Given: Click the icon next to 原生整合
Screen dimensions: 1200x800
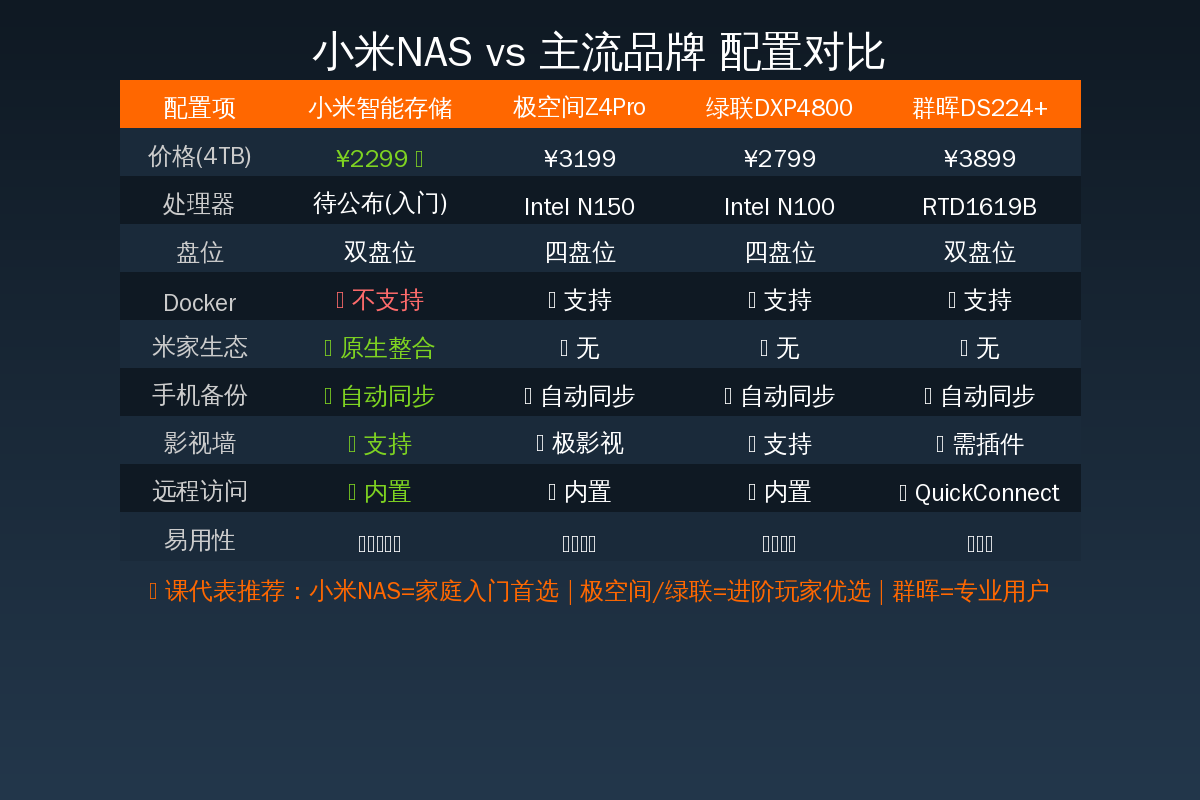Looking at the screenshot, I should tap(328, 348).
